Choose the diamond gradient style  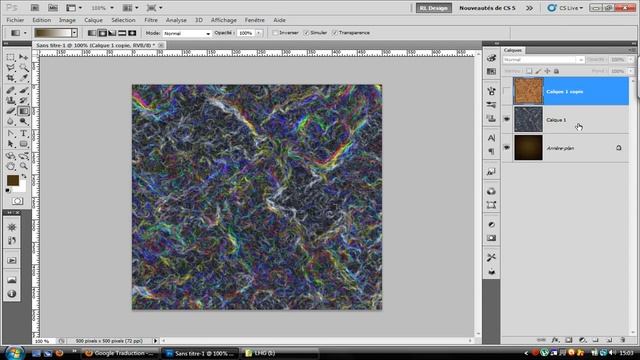[x=132, y=33]
